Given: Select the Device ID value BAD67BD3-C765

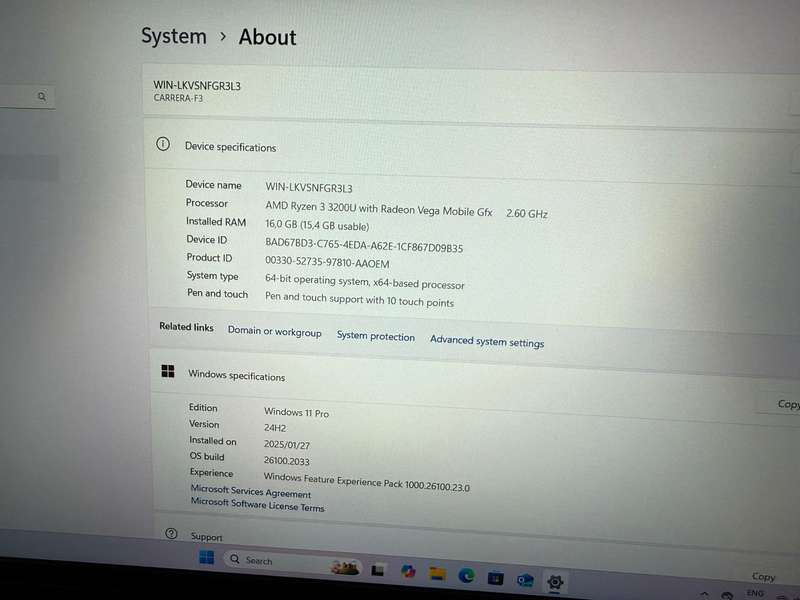Looking at the screenshot, I should 364,245.
